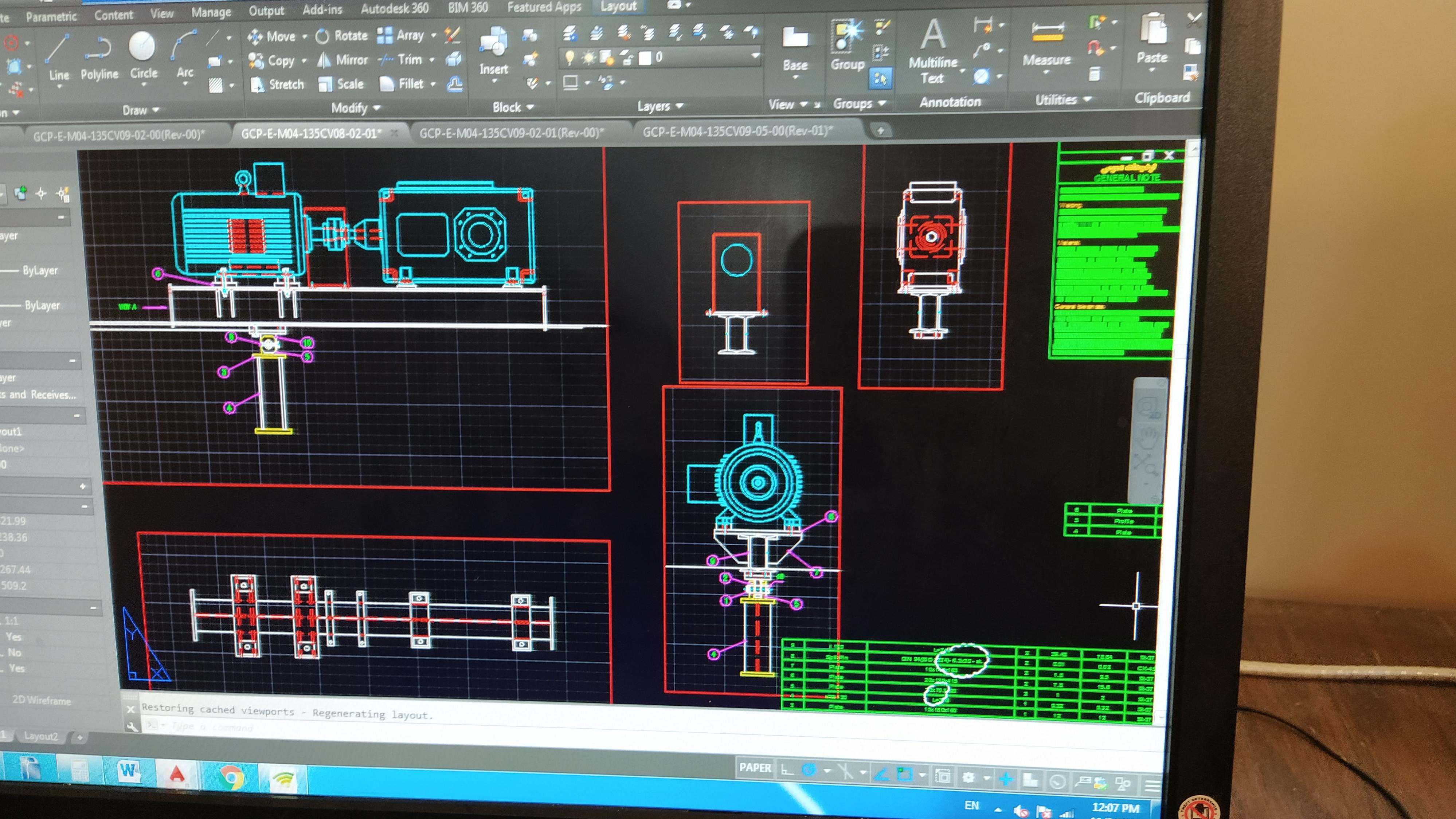Viewport: 1456px width, 819px height.
Task: Toggle polar tracking in status bar
Action: point(809,771)
